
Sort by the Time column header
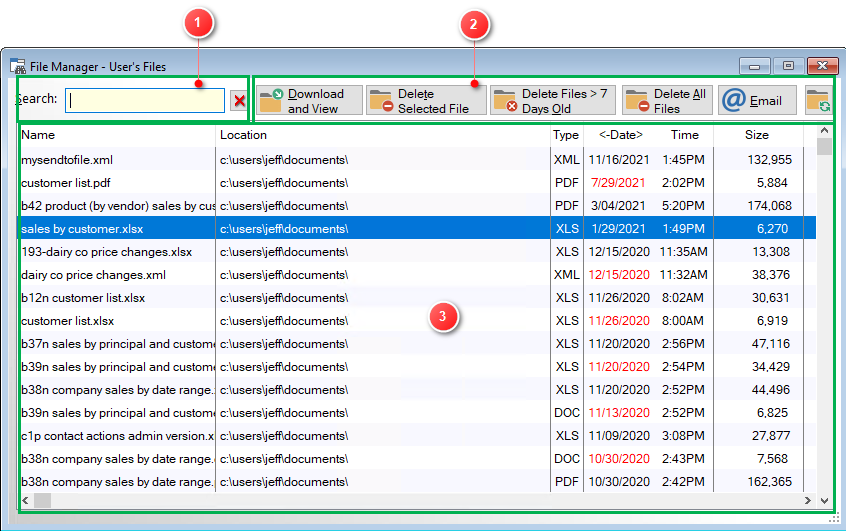(685, 135)
